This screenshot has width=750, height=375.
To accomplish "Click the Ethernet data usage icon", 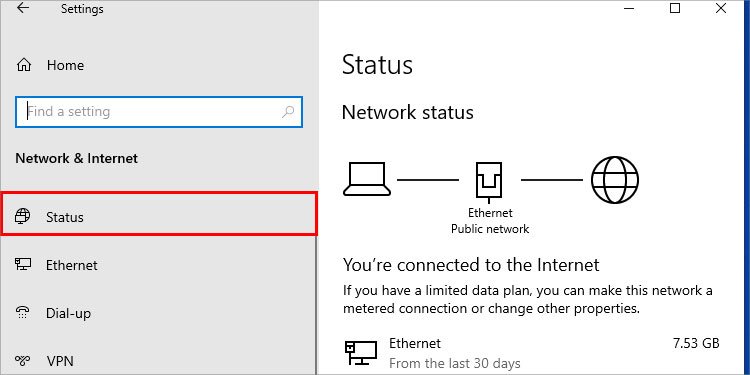I will point(361,353).
